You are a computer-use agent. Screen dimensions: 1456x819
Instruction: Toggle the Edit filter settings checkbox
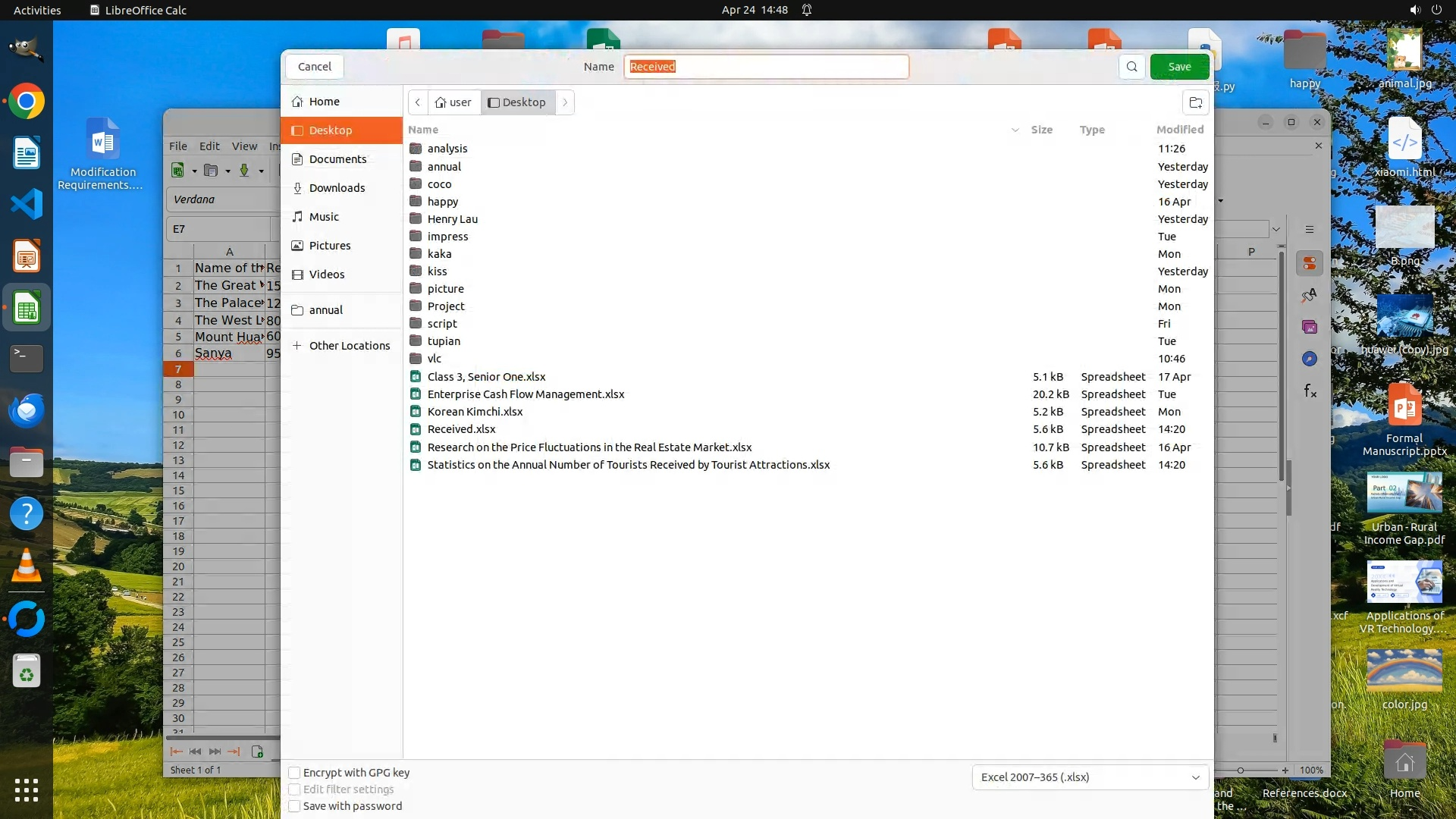[294, 789]
